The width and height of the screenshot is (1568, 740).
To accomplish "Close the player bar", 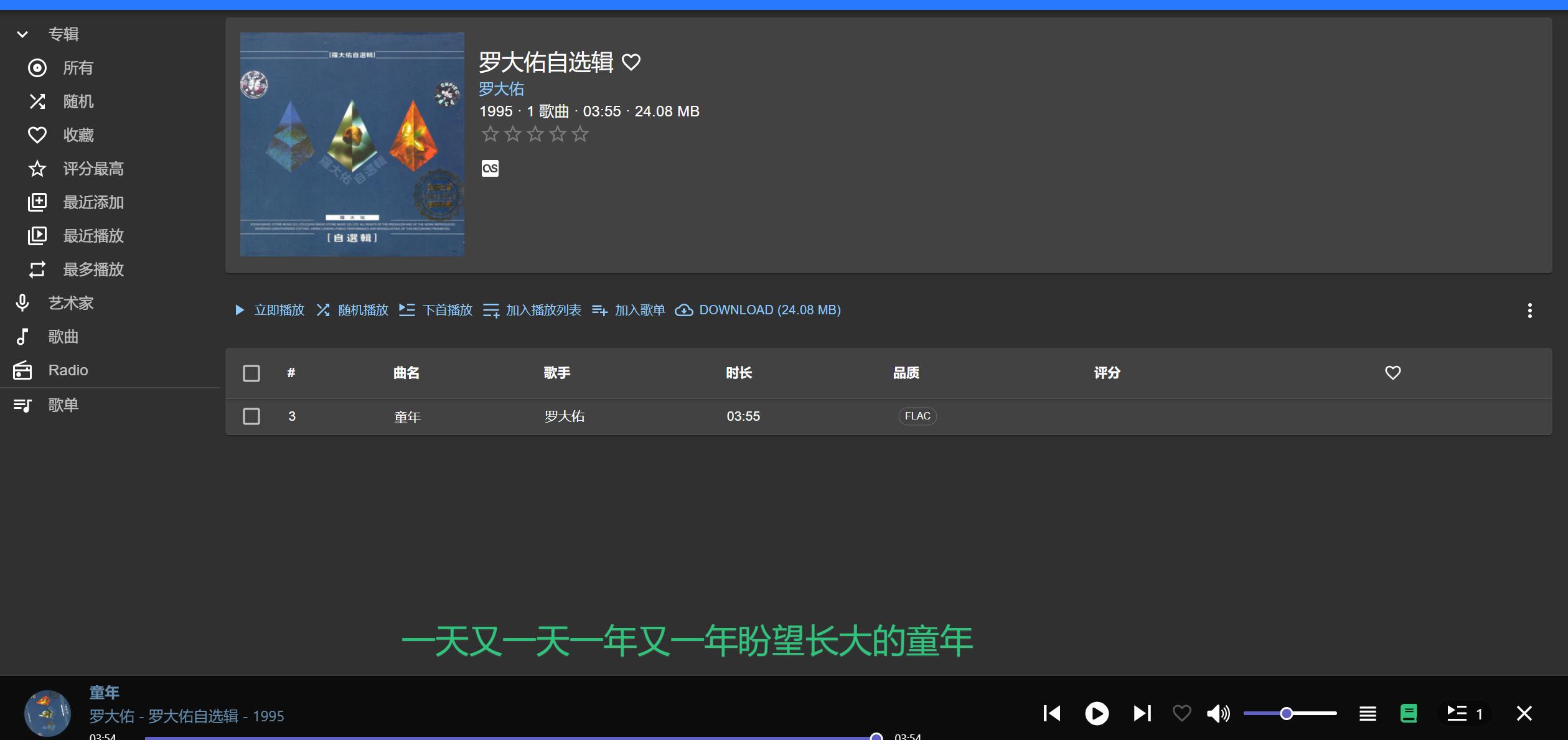I will [x=1524, y=713].
